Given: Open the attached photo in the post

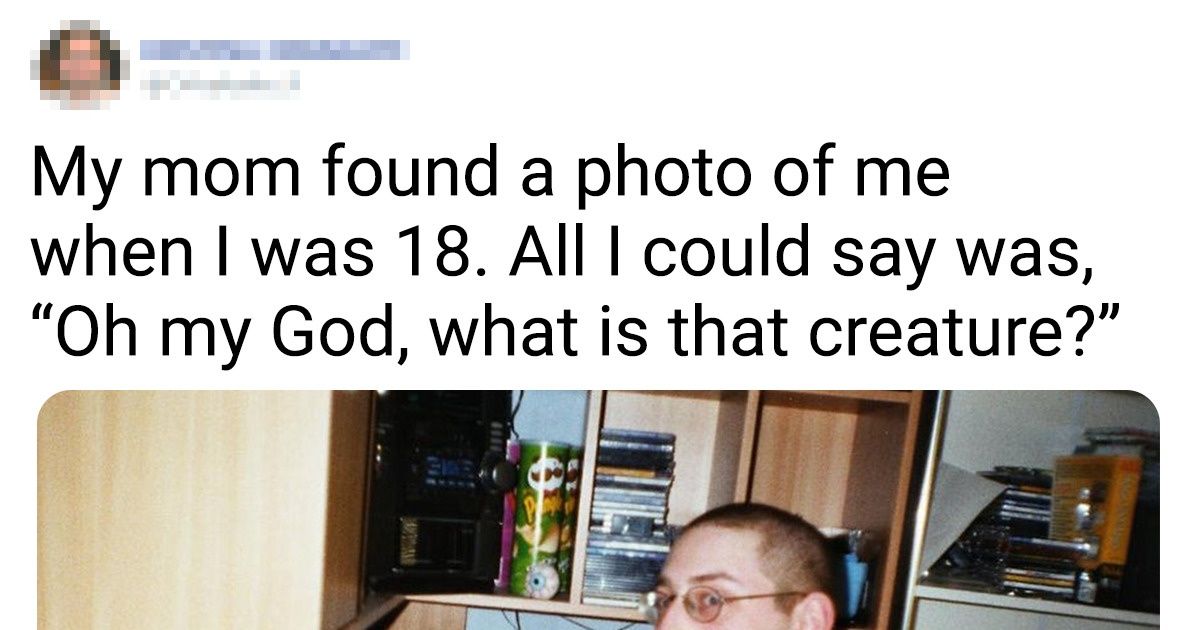Looking at the screenshot, I should click(598, 510).
